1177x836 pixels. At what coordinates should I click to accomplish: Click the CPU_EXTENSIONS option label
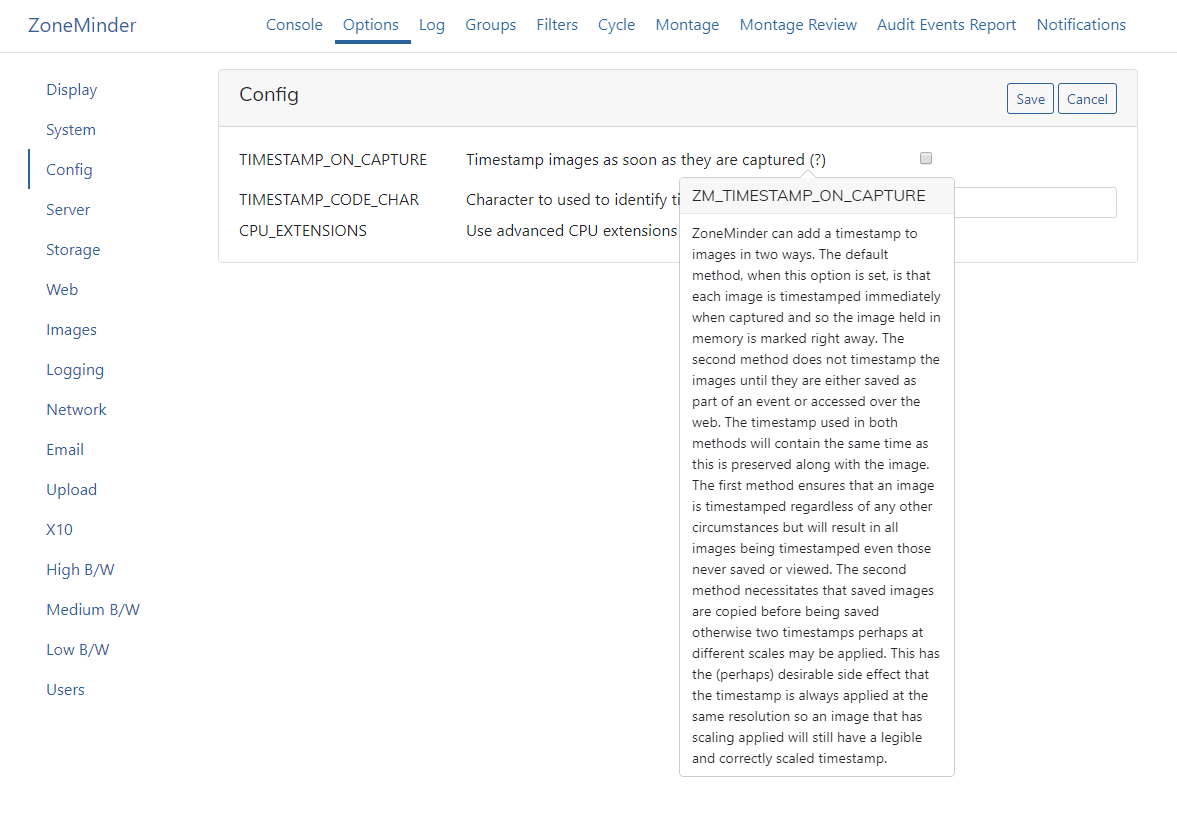[x=303, y=230]
